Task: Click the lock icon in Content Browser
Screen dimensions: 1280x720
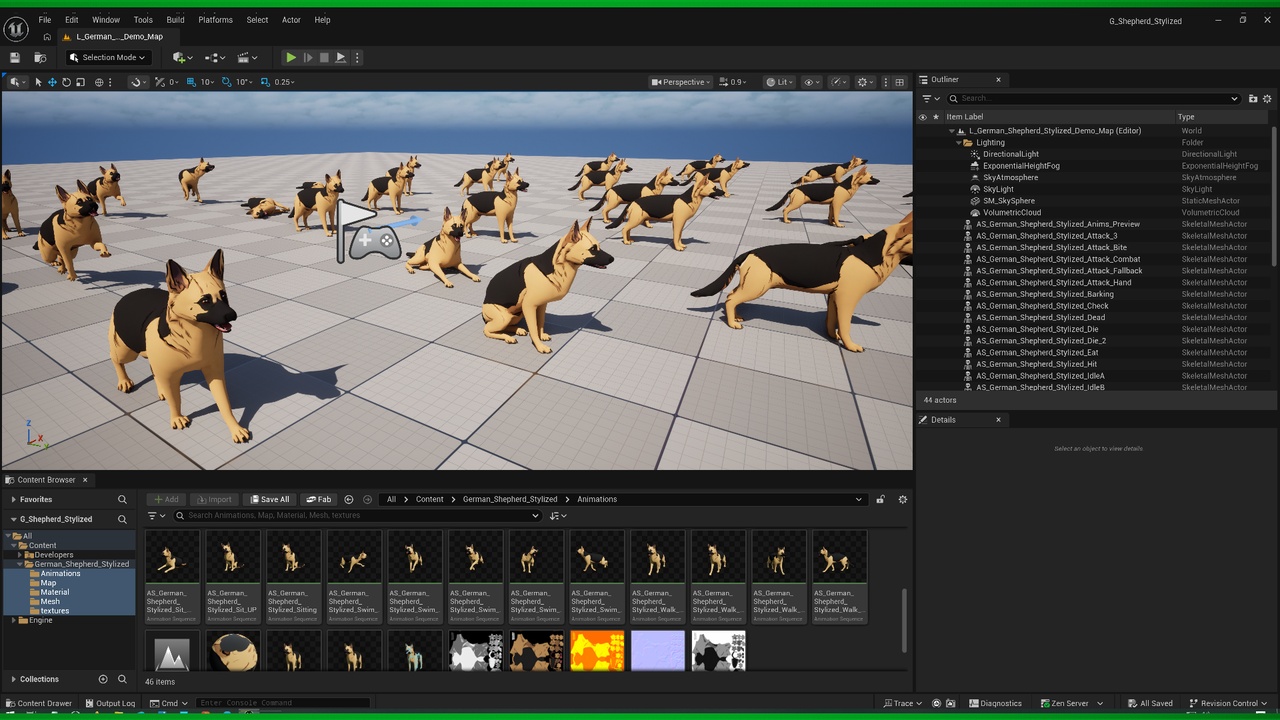Action: coord(880,500)
